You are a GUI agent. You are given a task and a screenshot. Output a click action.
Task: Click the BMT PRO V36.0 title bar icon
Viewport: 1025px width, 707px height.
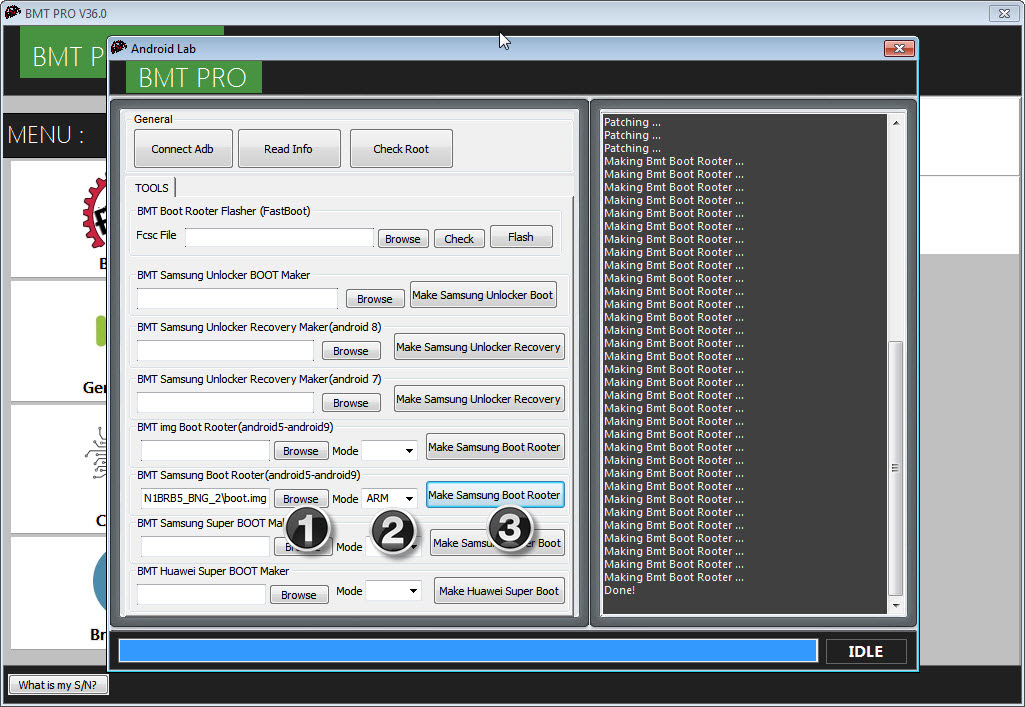[12, 12]
